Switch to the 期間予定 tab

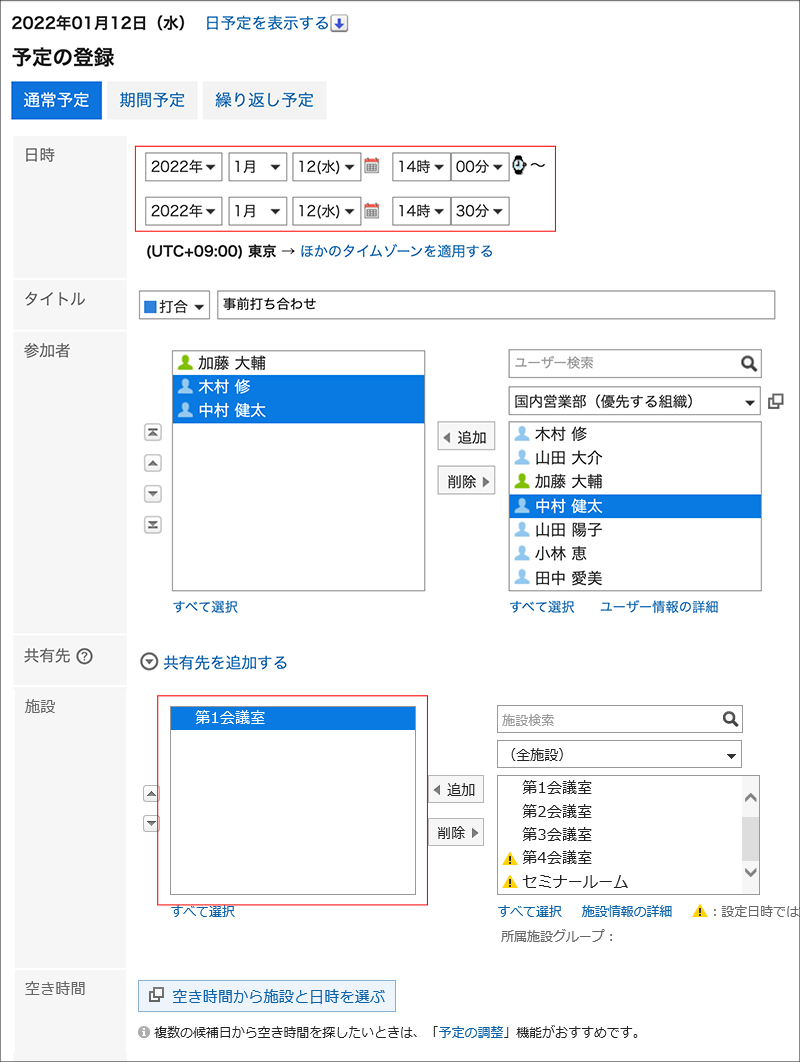(152, 100)
